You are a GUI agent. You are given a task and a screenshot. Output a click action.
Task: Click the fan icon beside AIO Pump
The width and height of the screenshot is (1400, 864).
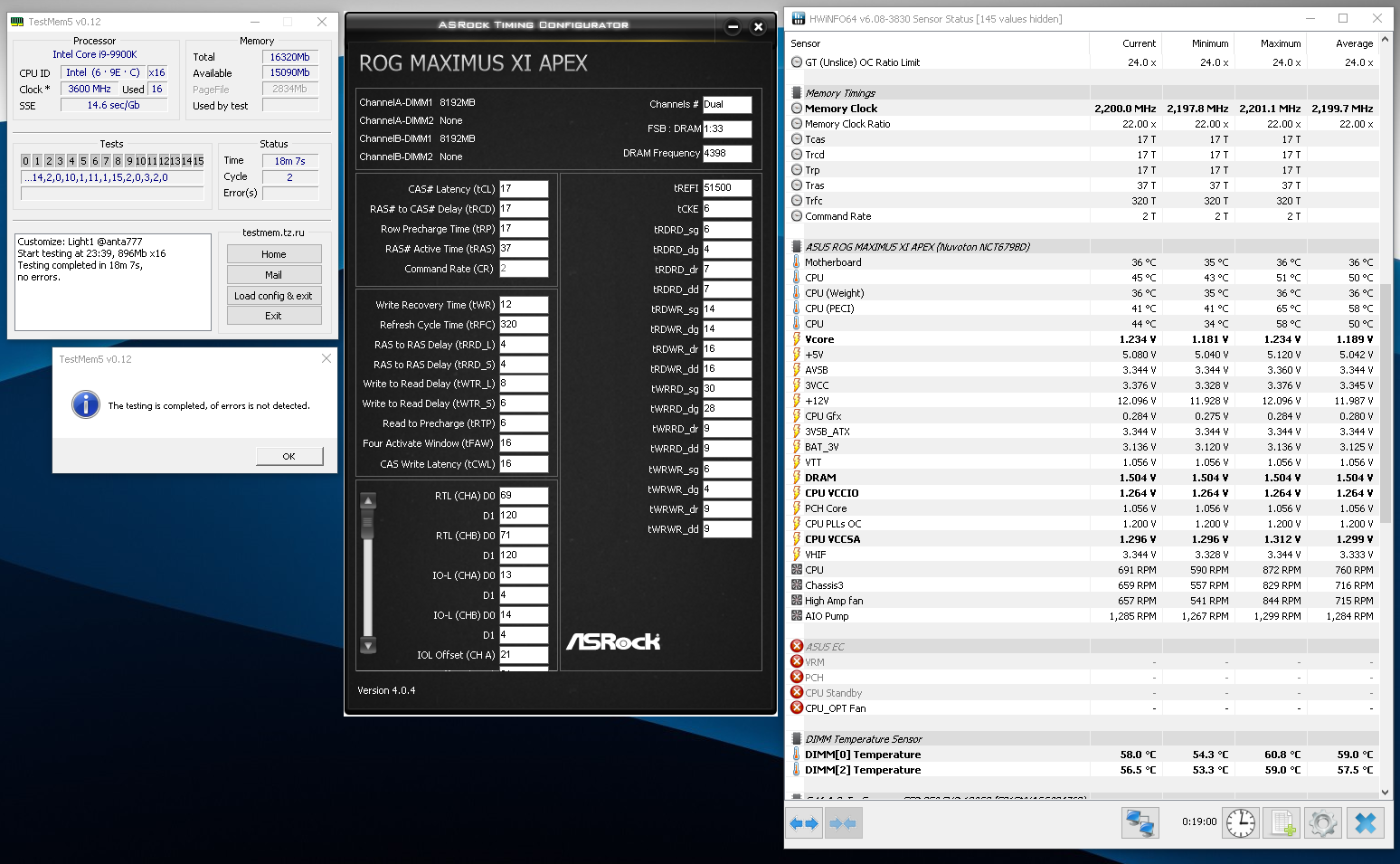(x=797, y=616)
